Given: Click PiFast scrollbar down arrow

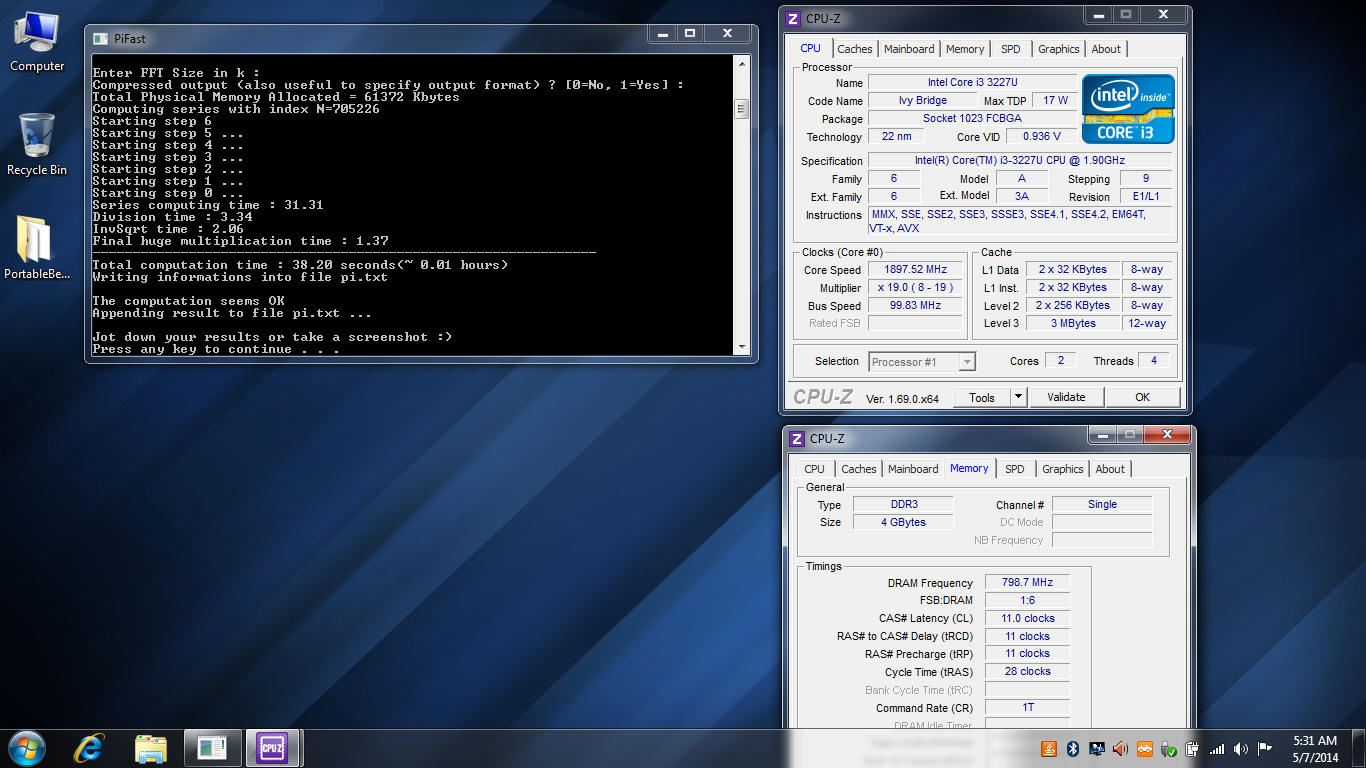Looking at the screenshot, I should (741, 345).
